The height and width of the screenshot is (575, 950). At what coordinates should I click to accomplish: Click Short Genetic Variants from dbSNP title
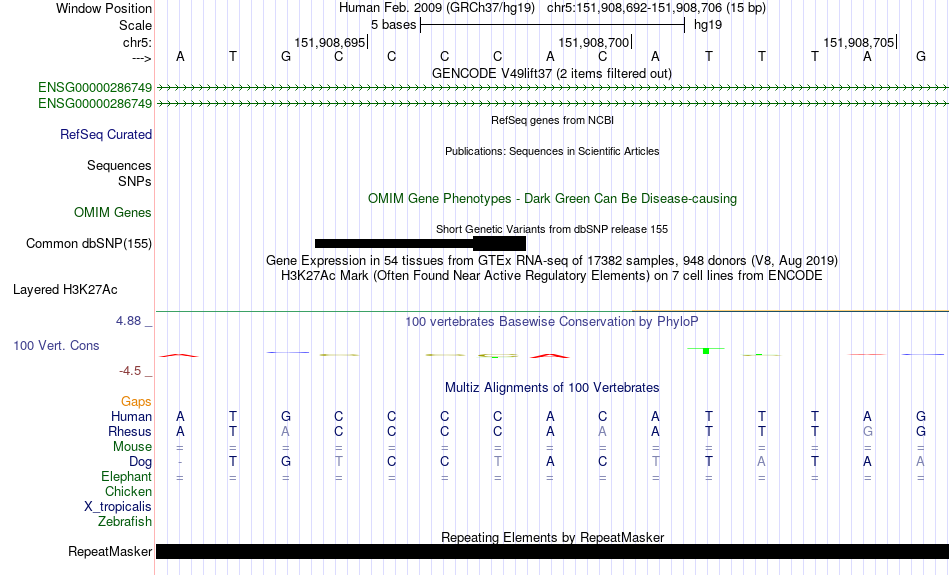click(x=552, y=229)
